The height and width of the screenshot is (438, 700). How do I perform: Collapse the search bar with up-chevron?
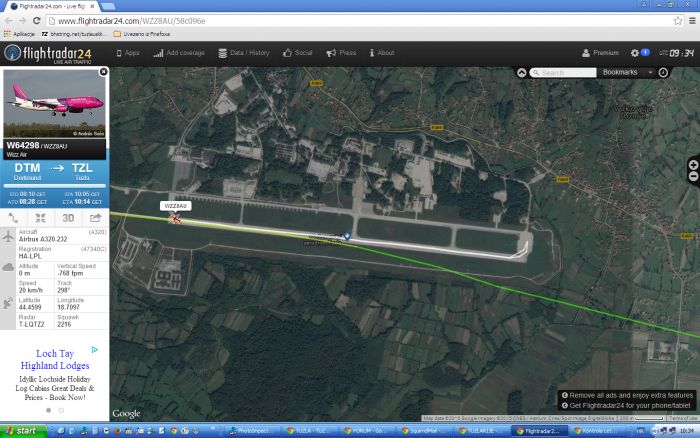tap(521, 72)
